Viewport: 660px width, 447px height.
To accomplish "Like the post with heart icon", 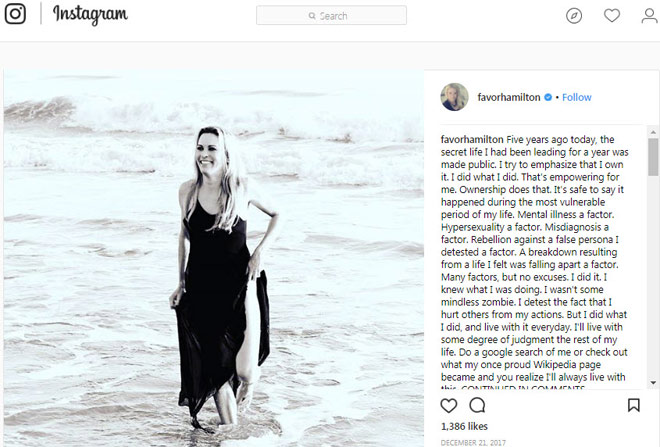I will [x=449, y=405].
